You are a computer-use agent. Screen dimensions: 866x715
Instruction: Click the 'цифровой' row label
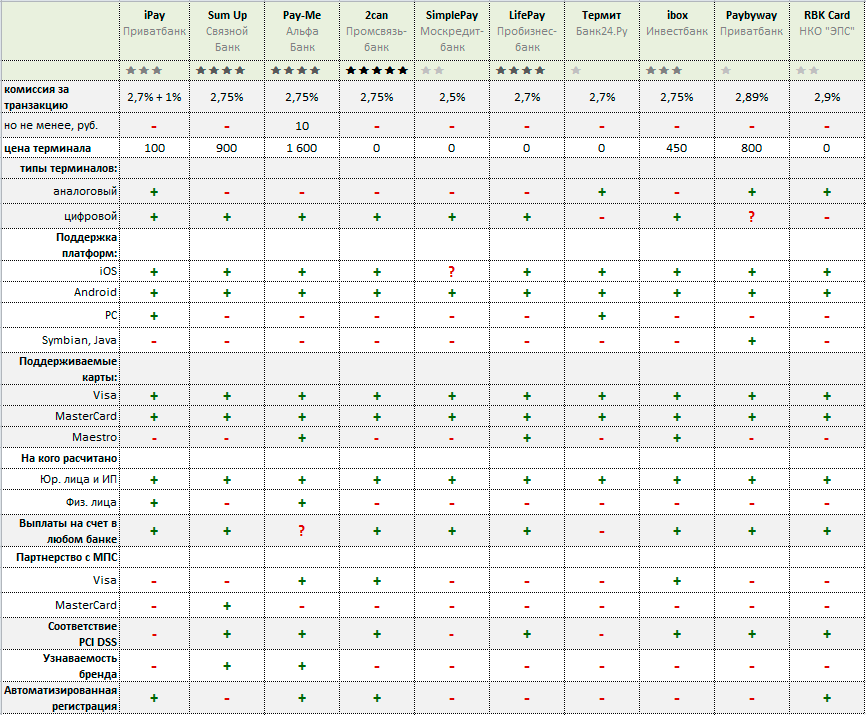point(90,216)
